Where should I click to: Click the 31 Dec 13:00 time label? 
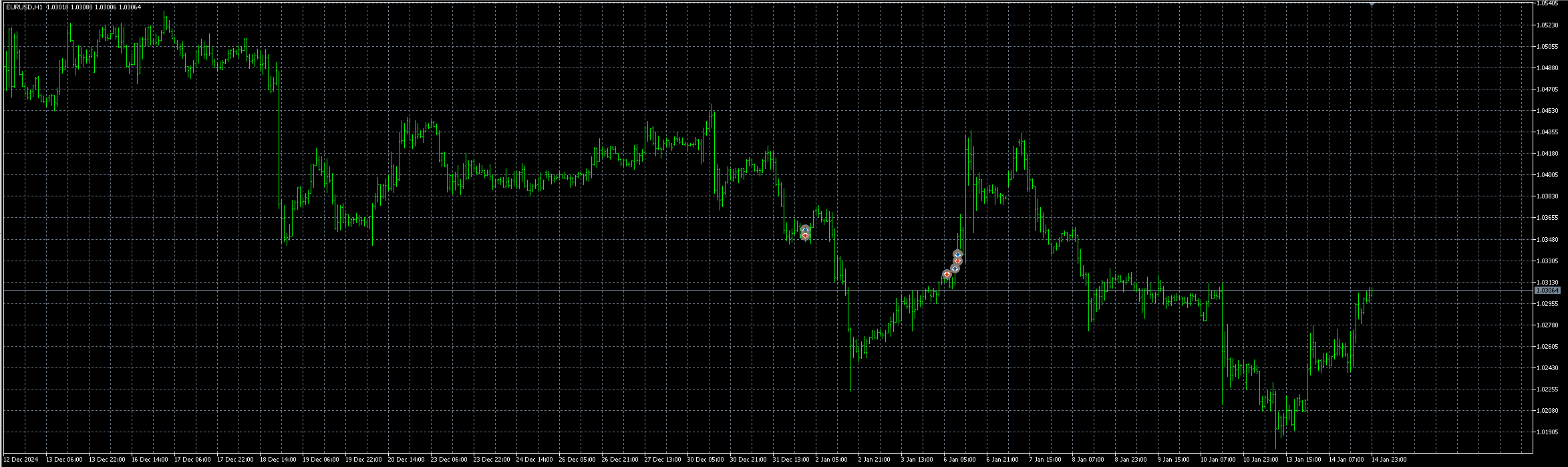(x=791, y=460)
